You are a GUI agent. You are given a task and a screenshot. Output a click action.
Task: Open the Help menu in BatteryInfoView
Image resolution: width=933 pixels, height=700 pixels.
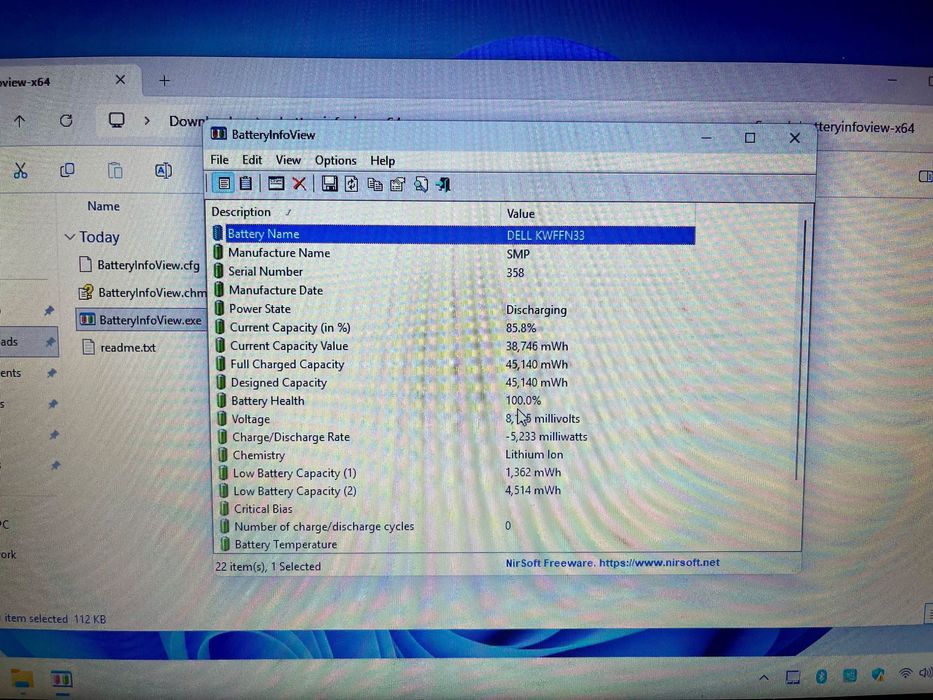click(382, 161)
